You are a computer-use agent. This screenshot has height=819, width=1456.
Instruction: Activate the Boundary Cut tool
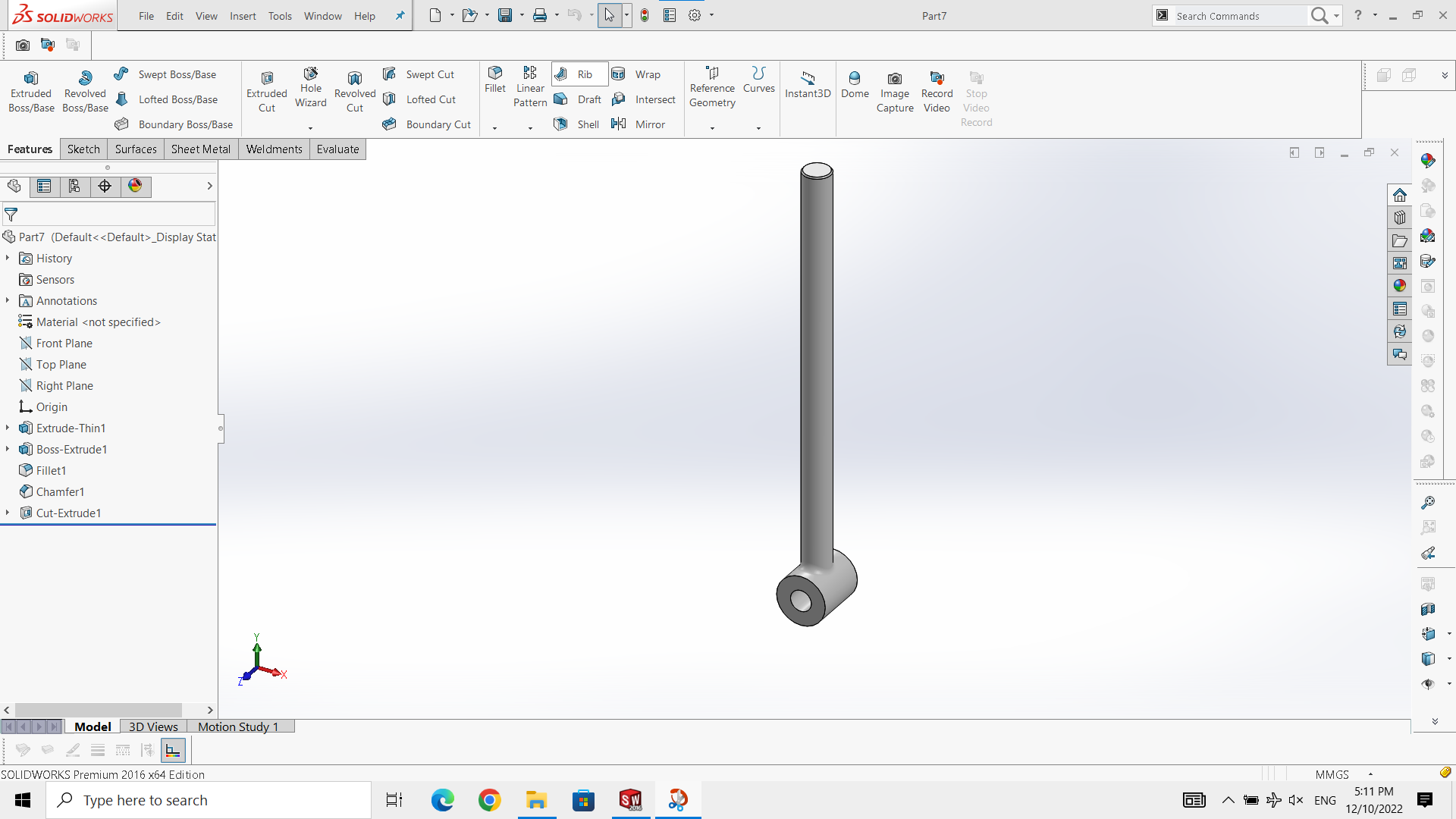coord(427,124)
